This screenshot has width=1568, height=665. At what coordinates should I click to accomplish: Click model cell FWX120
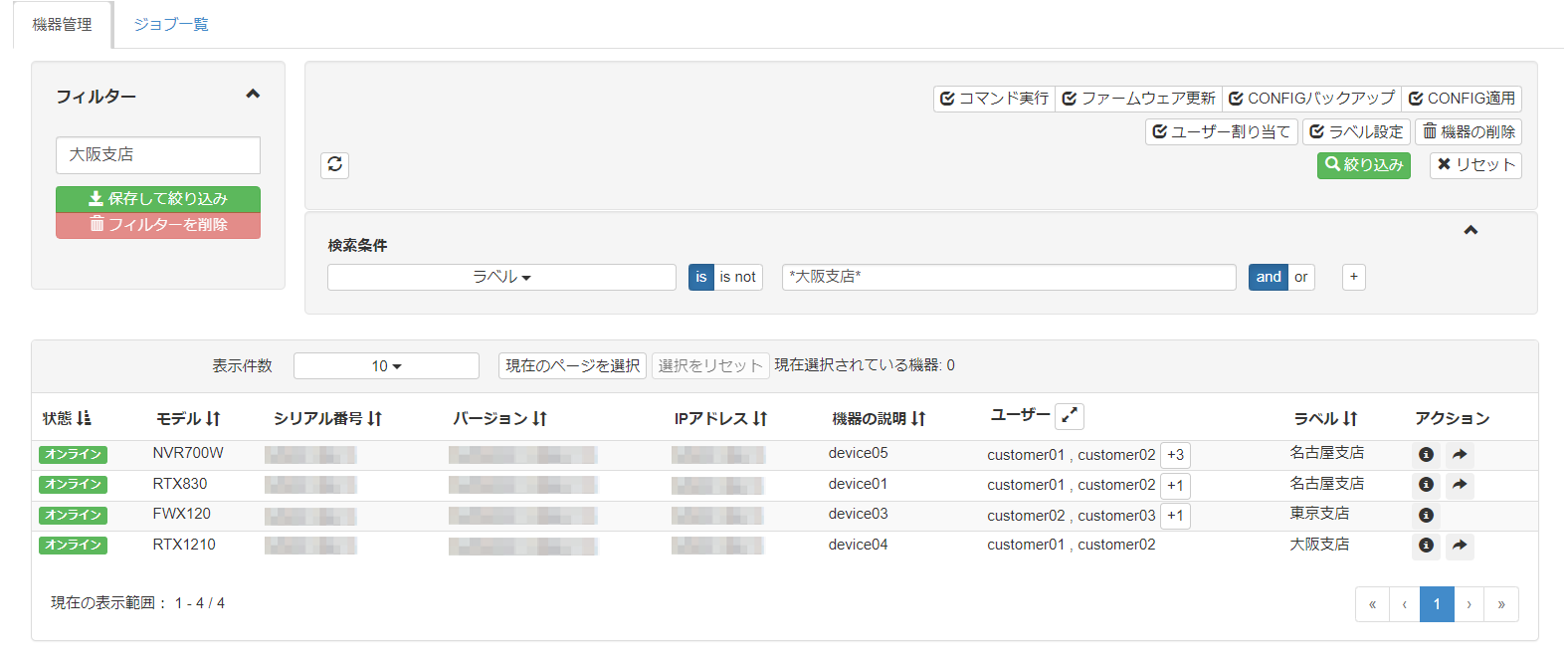[x=182, y=514]
